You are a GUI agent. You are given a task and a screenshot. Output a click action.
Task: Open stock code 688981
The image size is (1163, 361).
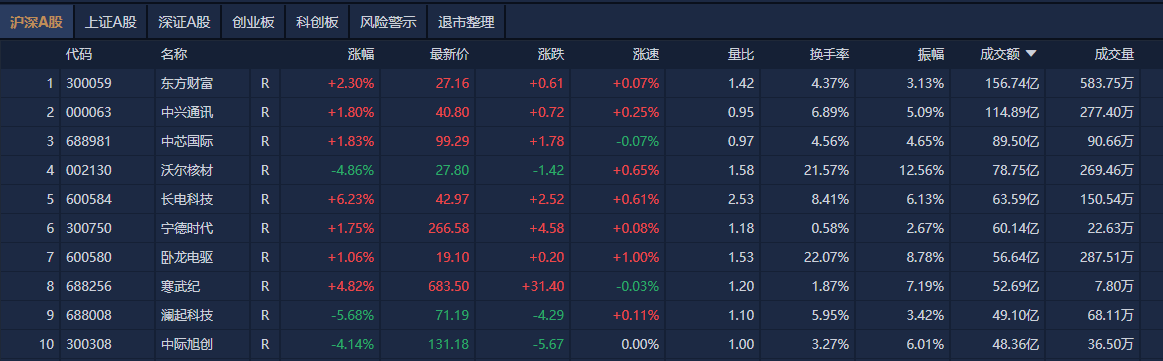(89, 142)
